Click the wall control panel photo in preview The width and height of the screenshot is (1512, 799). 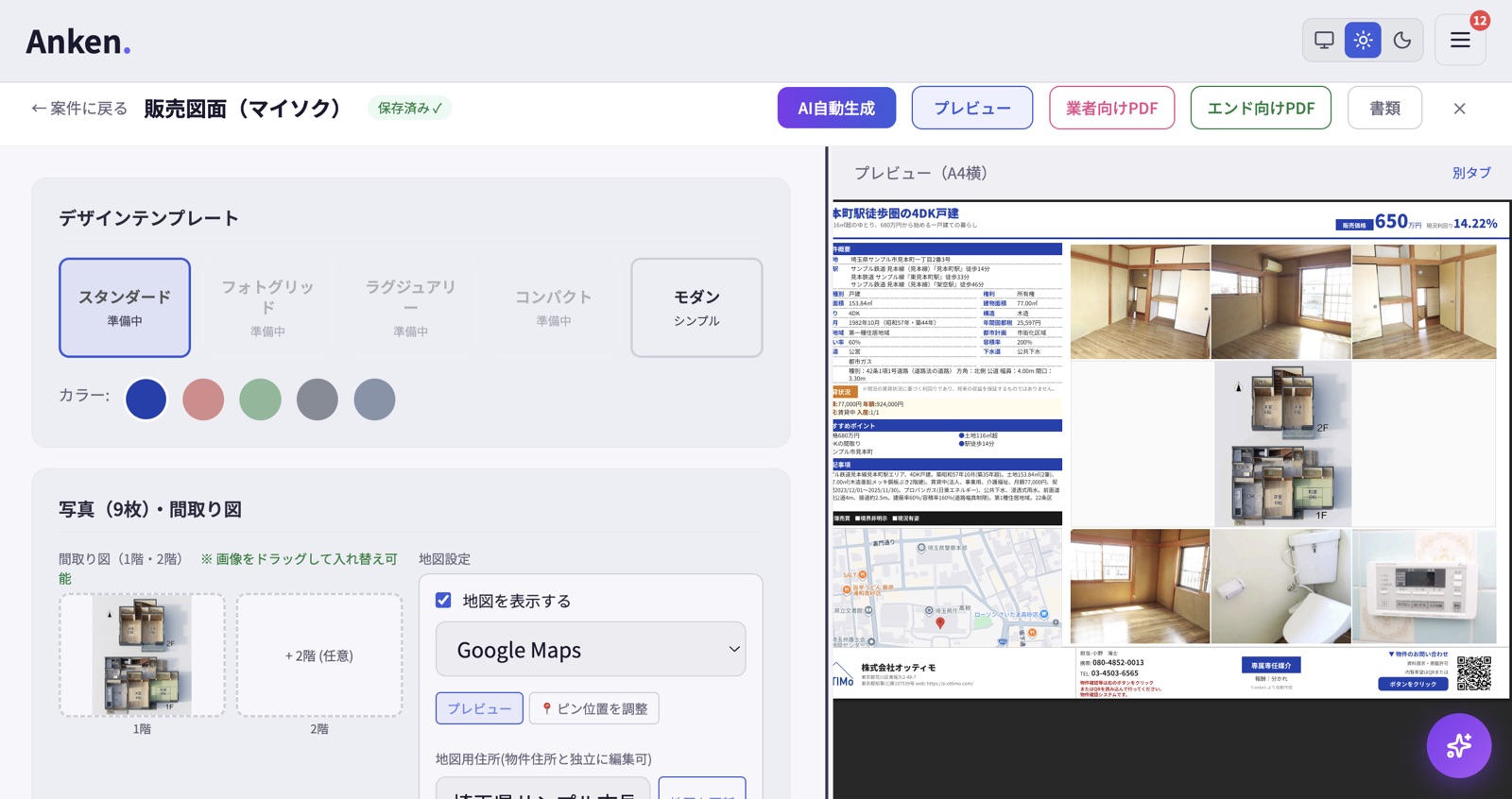pyautogui.click(x=1424, y=586)
